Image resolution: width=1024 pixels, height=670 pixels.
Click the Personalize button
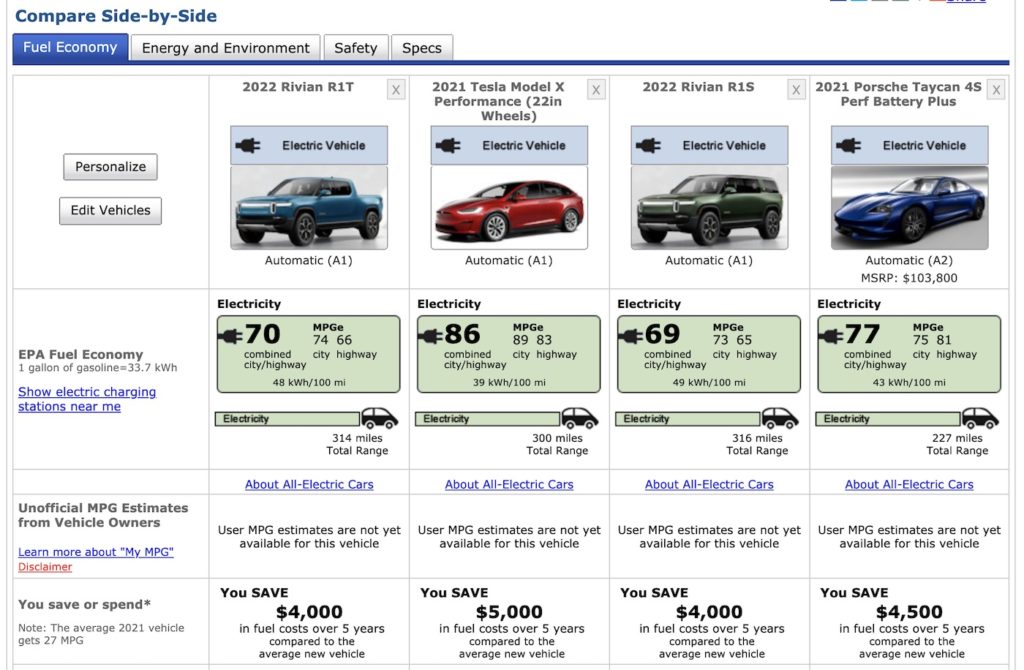[110, 167]
